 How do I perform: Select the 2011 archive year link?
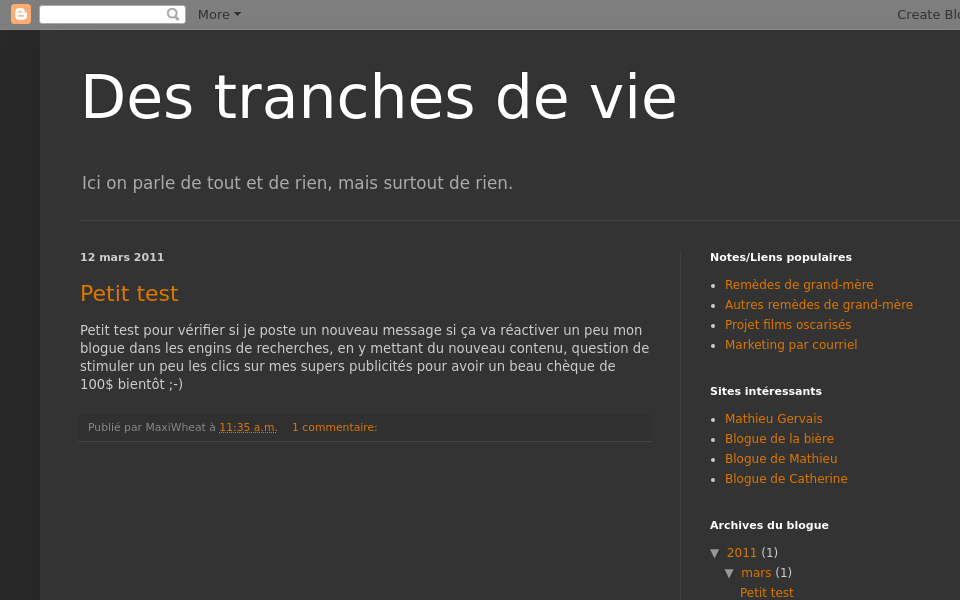[742, 553]
